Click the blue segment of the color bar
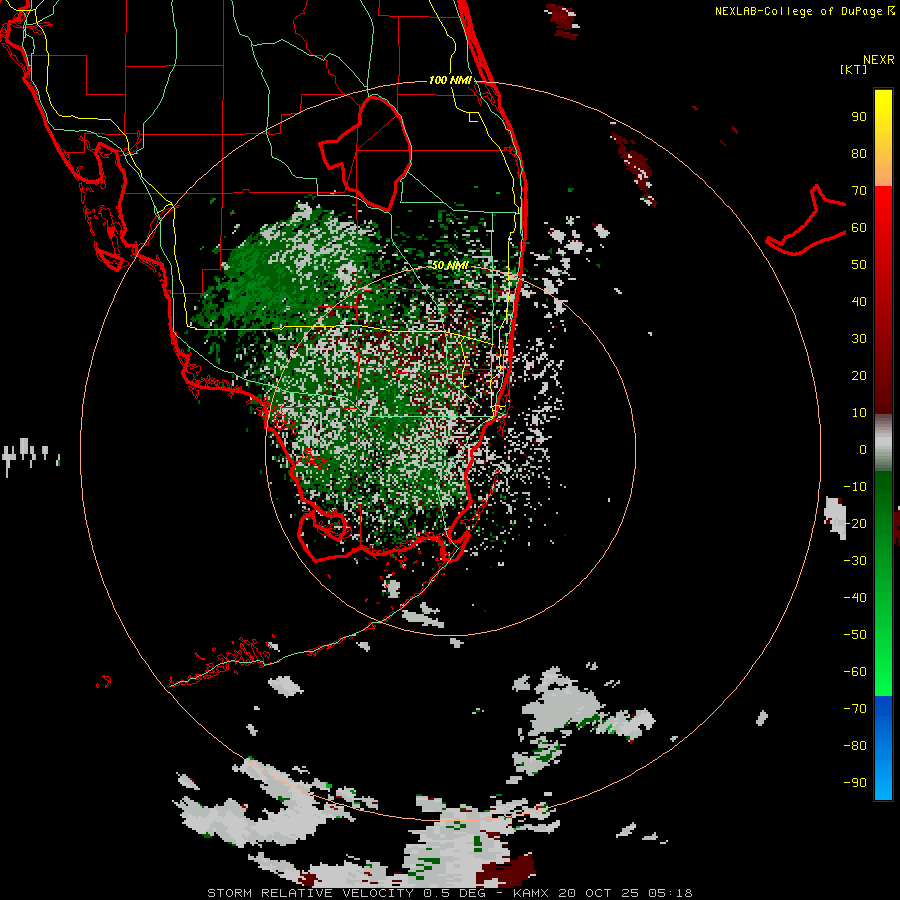Viewport: 900px width, 900px height. click(883, 748)
